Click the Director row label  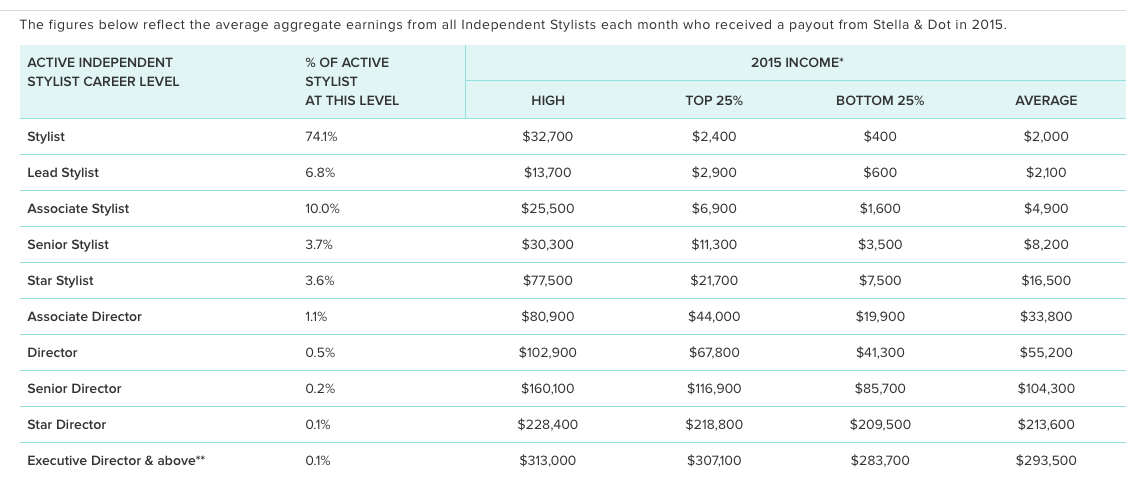(52, 352)
